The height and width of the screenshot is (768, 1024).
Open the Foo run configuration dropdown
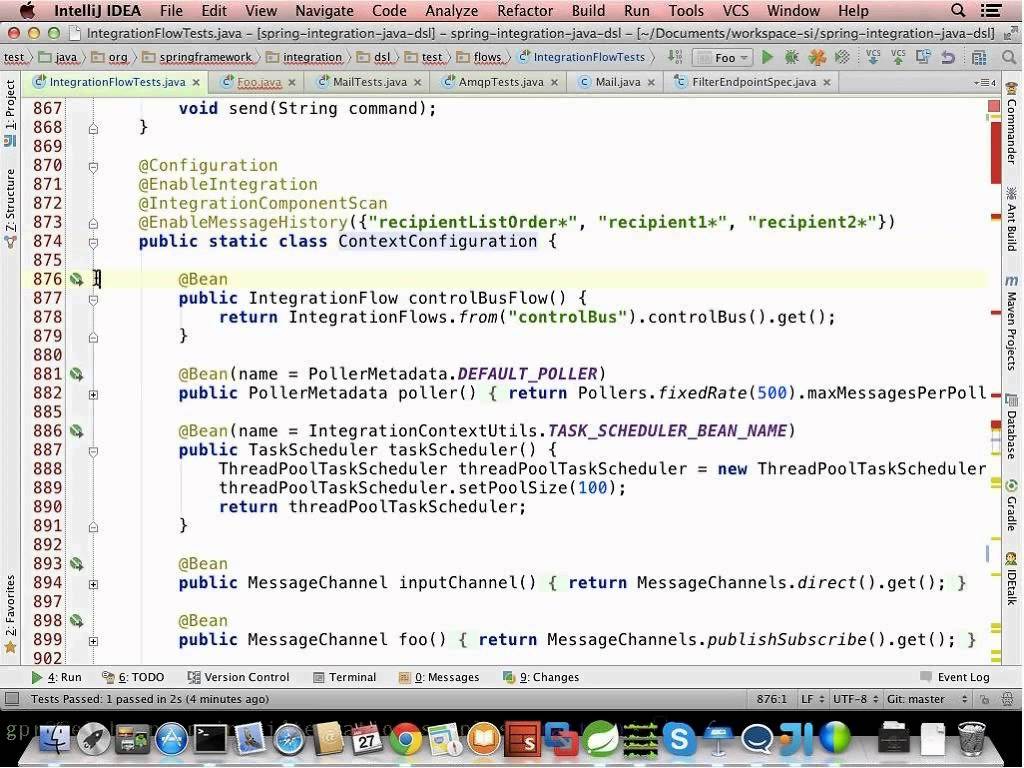pos(722,57)
